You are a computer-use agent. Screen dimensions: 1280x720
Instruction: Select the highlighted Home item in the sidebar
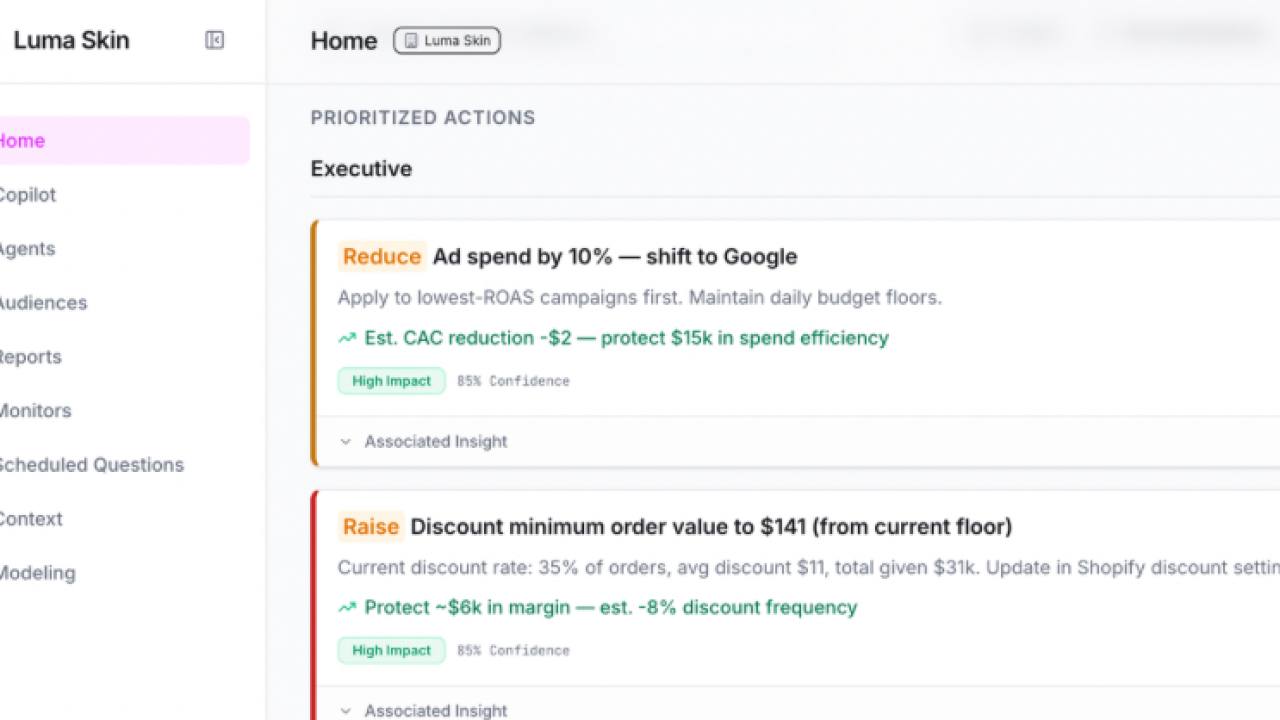[x=22, y=140]
